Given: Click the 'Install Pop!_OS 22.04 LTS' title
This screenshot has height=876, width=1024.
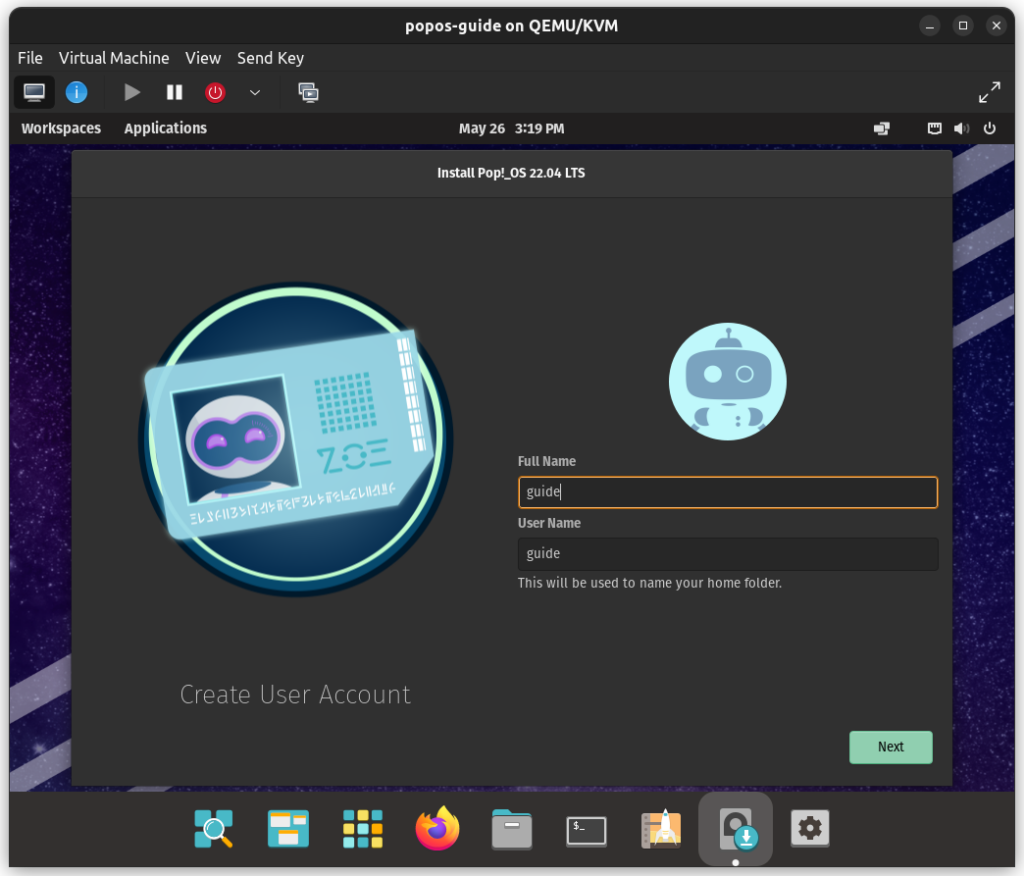Looking at the screenshot, I should pos(511,173).
